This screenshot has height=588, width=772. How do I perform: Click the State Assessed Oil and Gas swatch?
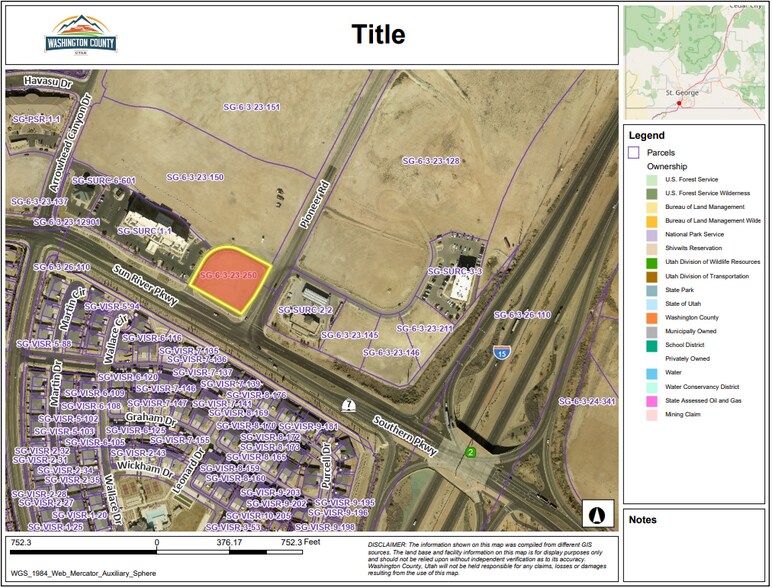pos(652,400)
